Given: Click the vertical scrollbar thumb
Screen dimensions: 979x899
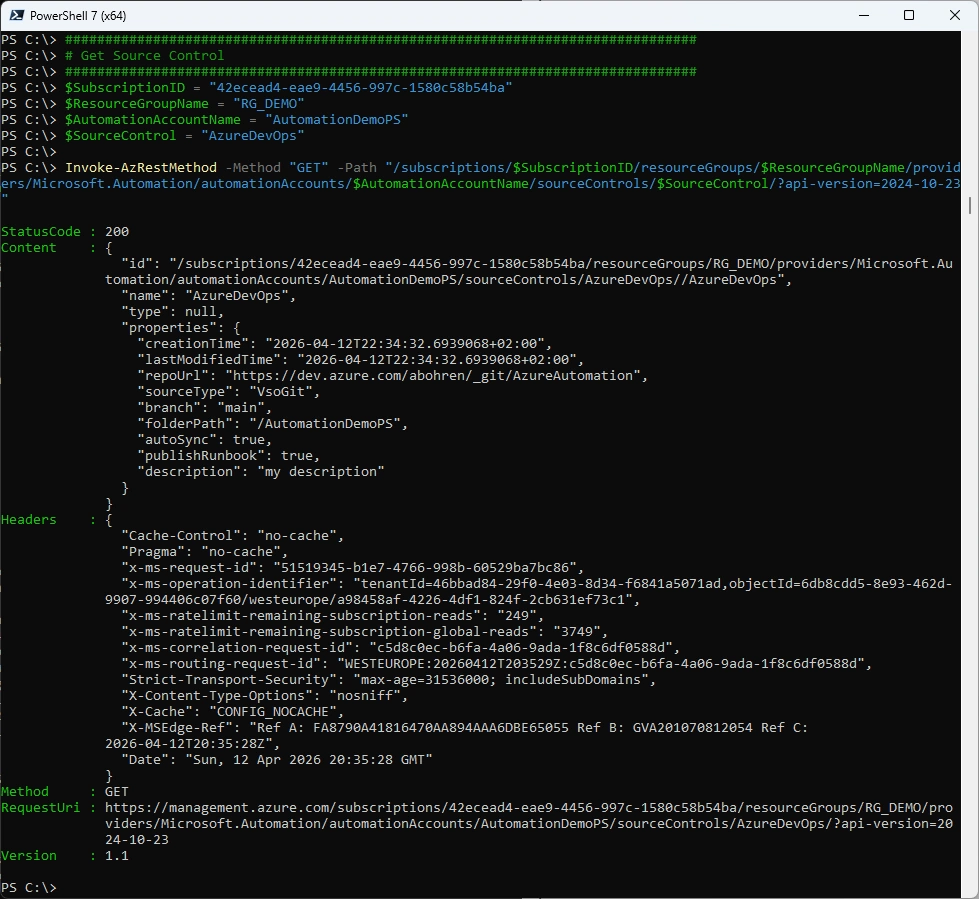Looking at the screenshot, I should [970, 205].
